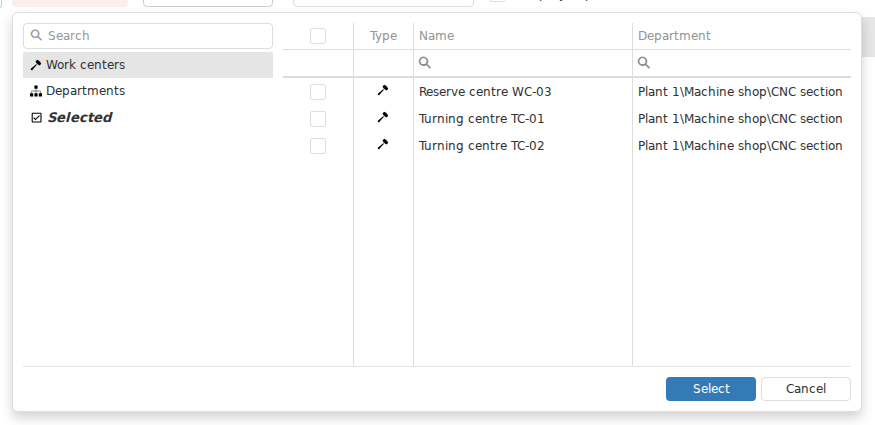Show the Selected items list
This screenshot has height=425, width=875.
pos(148,117)
